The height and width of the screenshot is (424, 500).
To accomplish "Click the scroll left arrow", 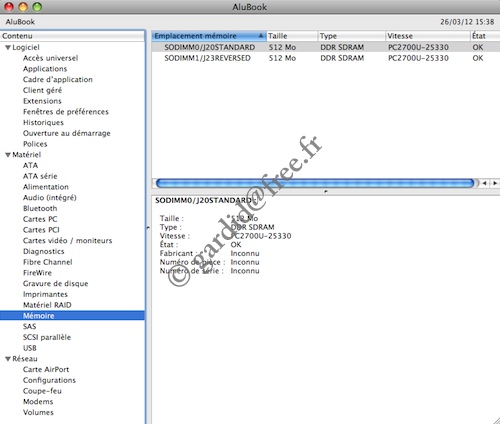I will tap(484, 183).
